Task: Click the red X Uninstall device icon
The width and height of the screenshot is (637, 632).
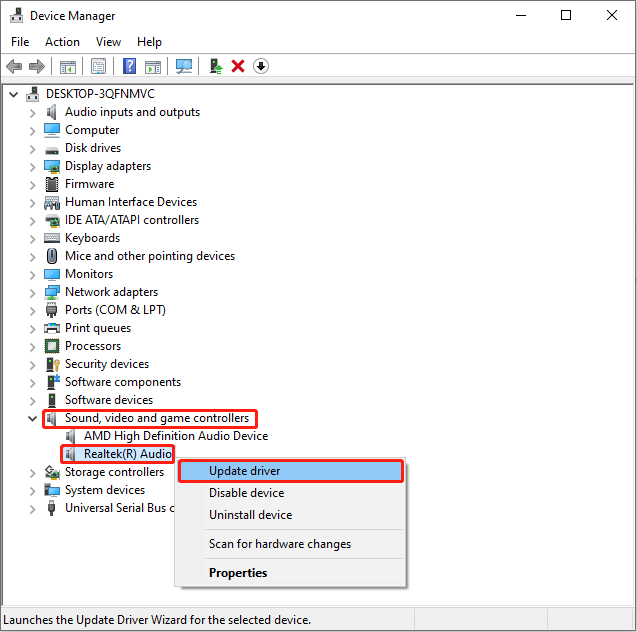Action: [x=238, y=66]
